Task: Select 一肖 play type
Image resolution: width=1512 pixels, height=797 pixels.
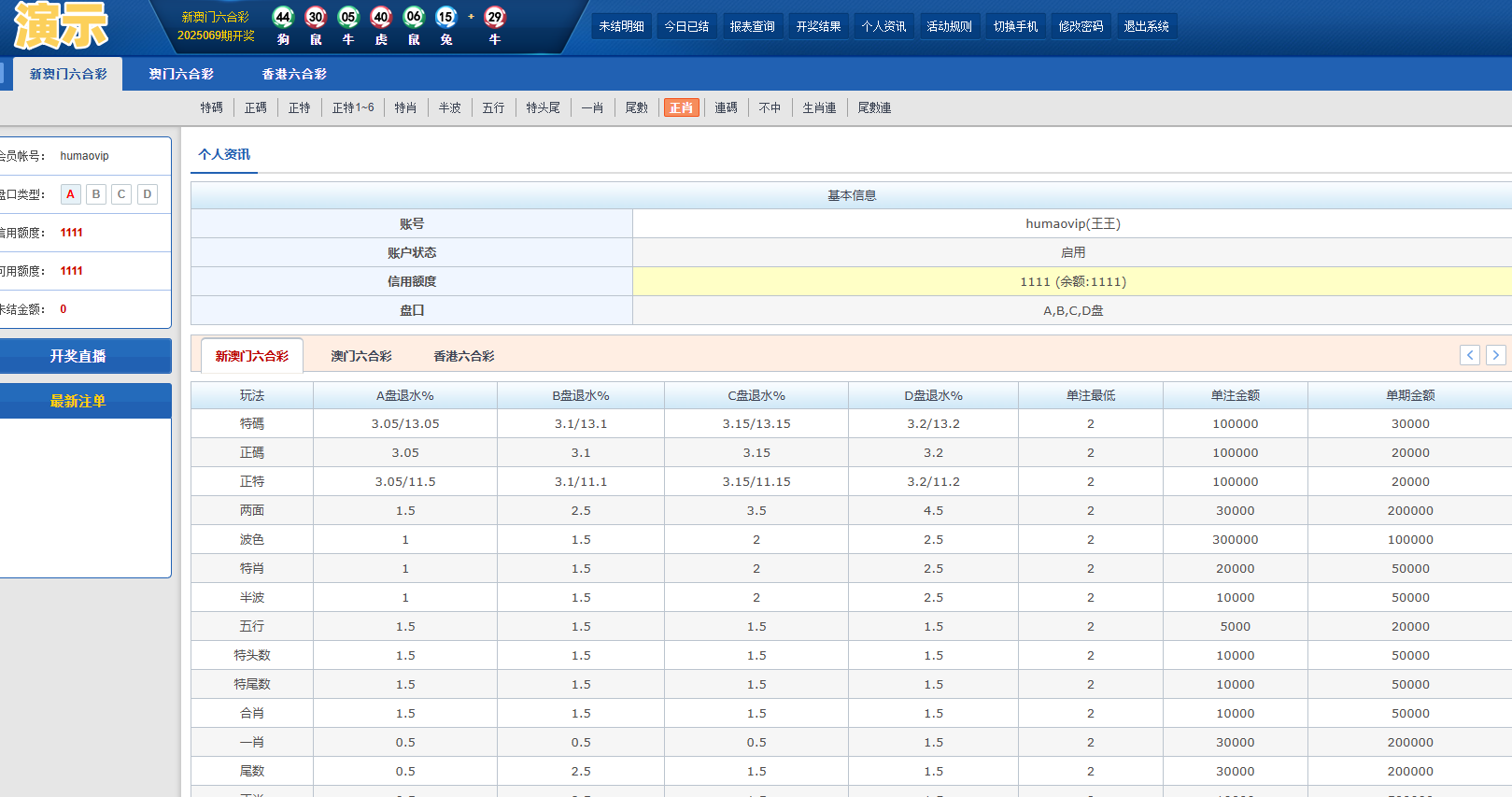Action: click(x=593, y=107)
